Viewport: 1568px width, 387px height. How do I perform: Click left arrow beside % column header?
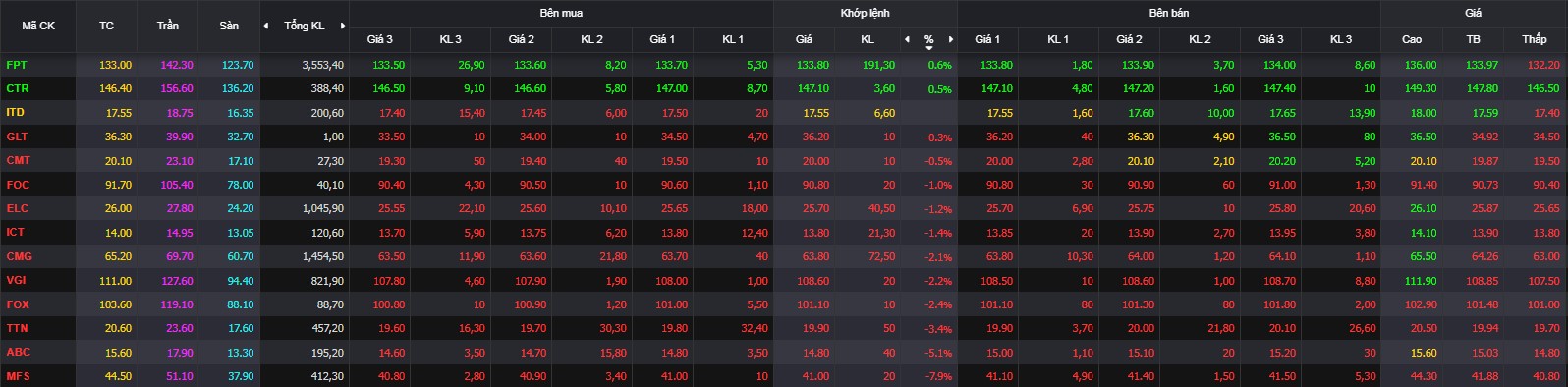click(x=907, y=39)
